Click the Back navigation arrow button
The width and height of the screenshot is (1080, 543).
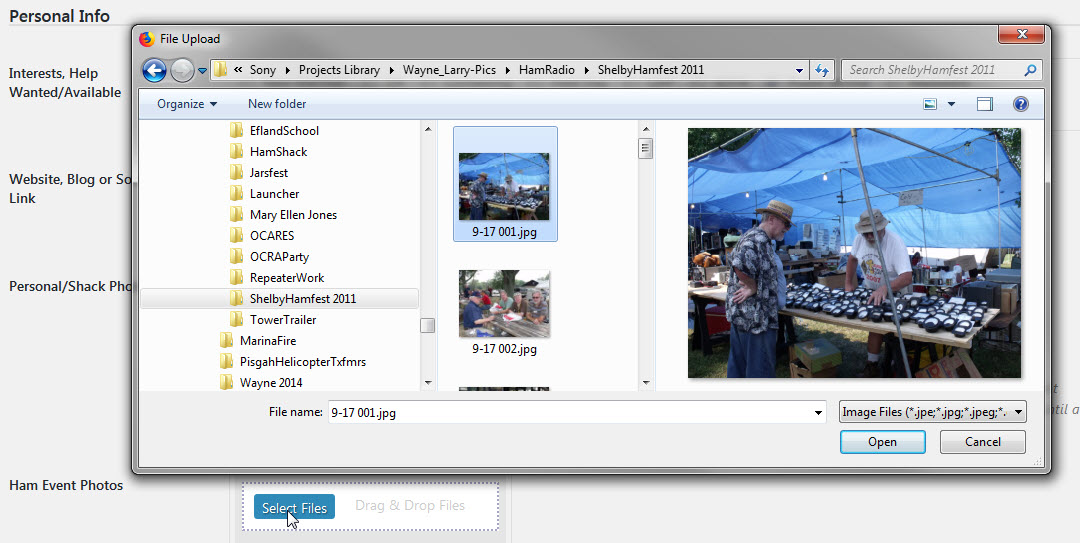pos(154,70)
